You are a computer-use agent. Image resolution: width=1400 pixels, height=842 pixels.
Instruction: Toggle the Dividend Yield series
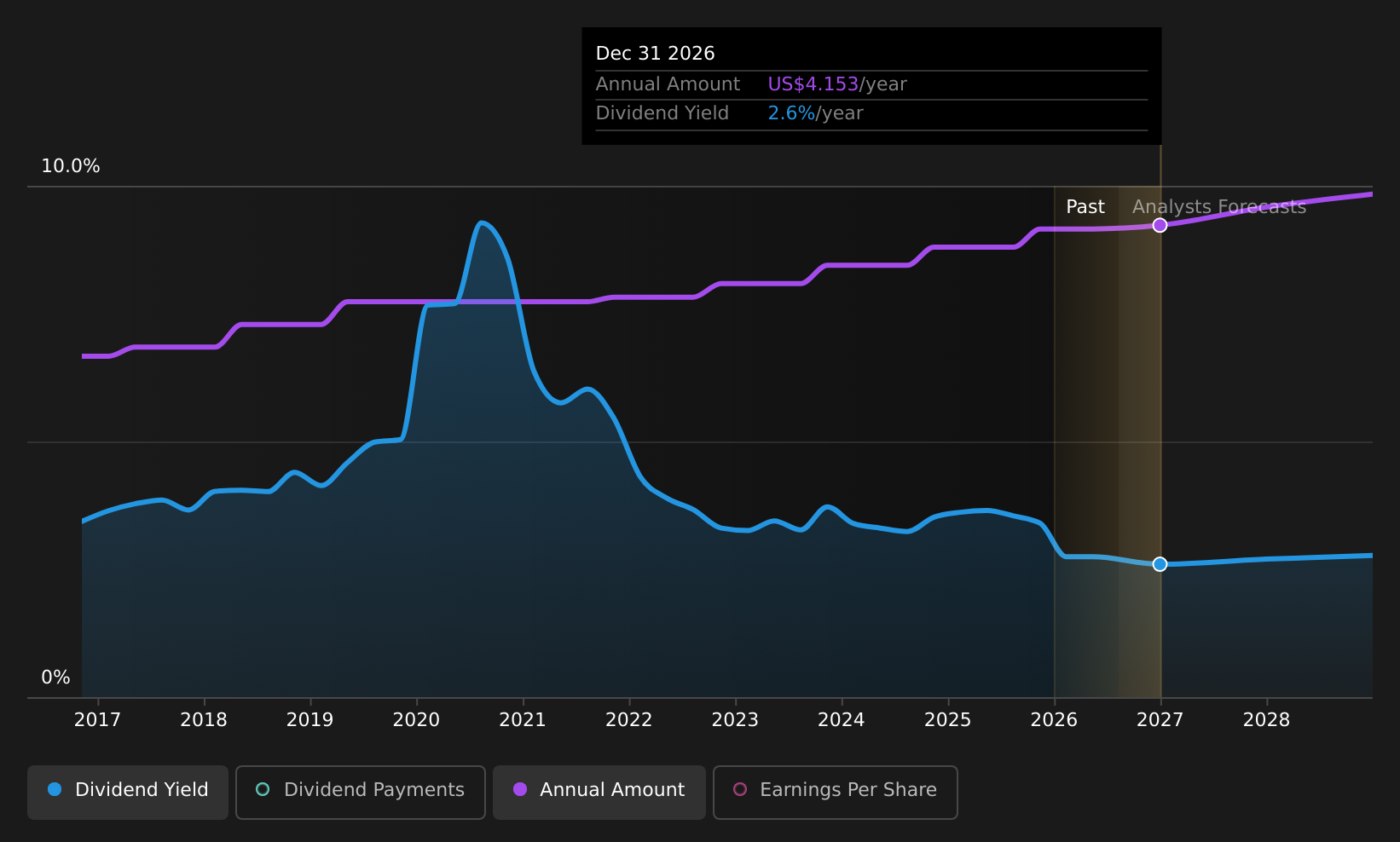click(x=128, y=793)
